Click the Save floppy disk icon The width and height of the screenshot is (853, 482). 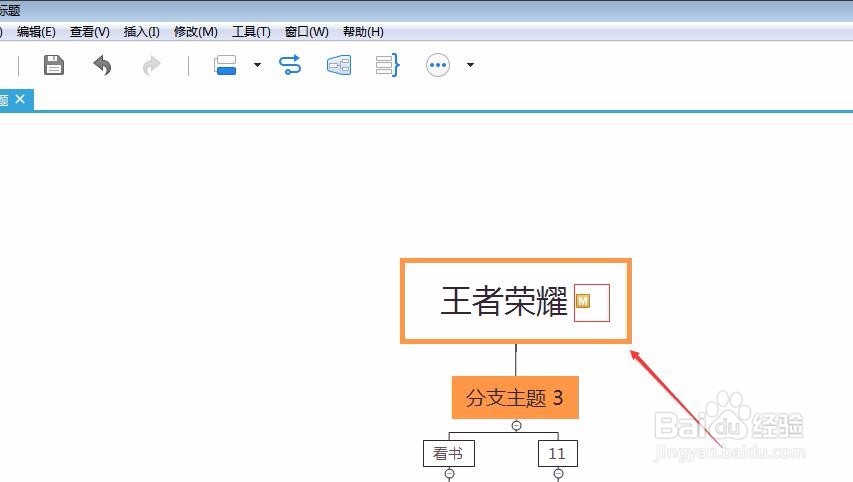(x=54, y=65)
